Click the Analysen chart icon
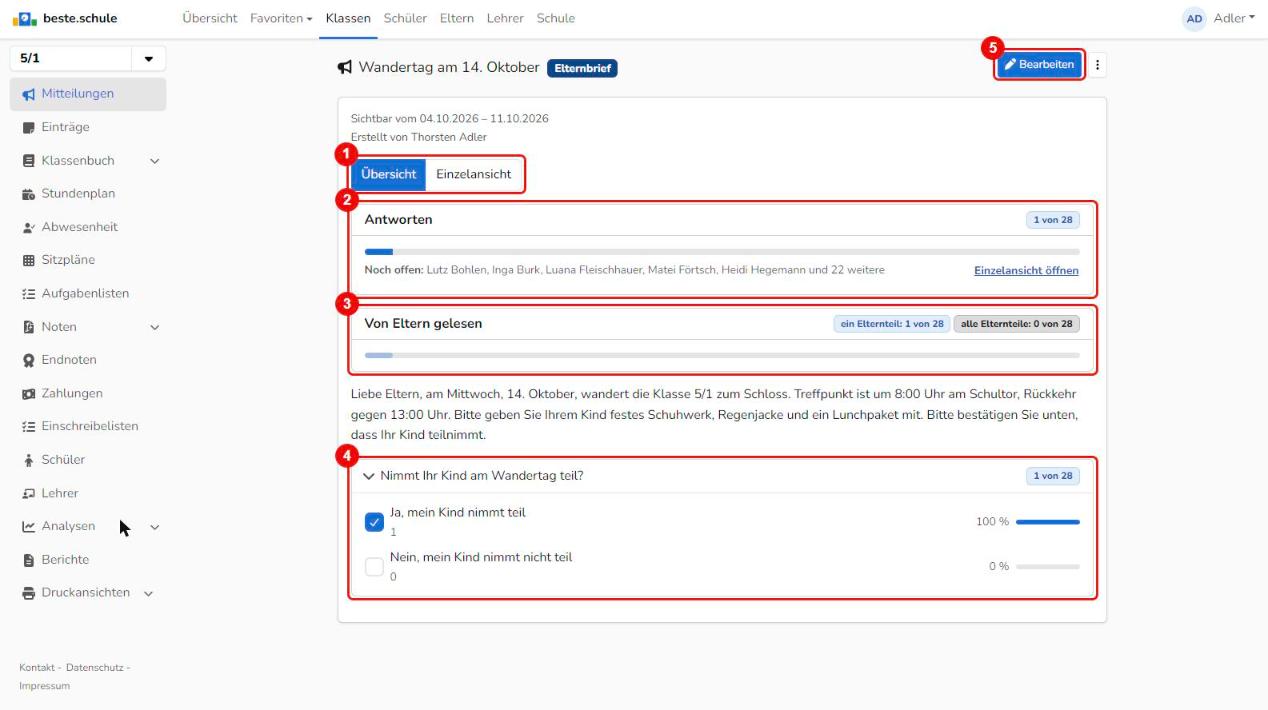This screenshot has width=1268, height=710. [x=28, y=526]
